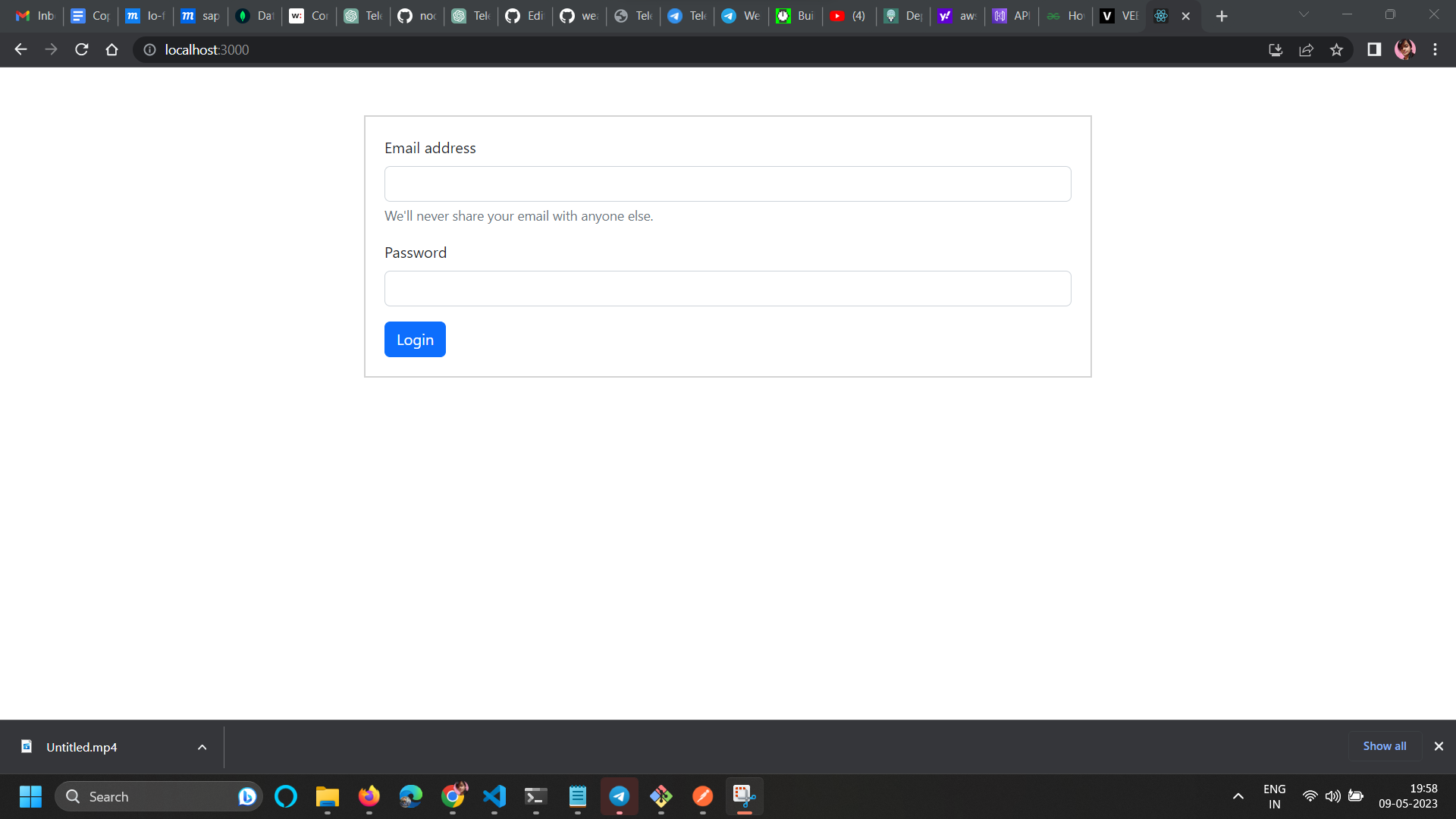Bookmark this page with the star icon
This screenshot has width=1456, height=819.
click(1337, 49)
